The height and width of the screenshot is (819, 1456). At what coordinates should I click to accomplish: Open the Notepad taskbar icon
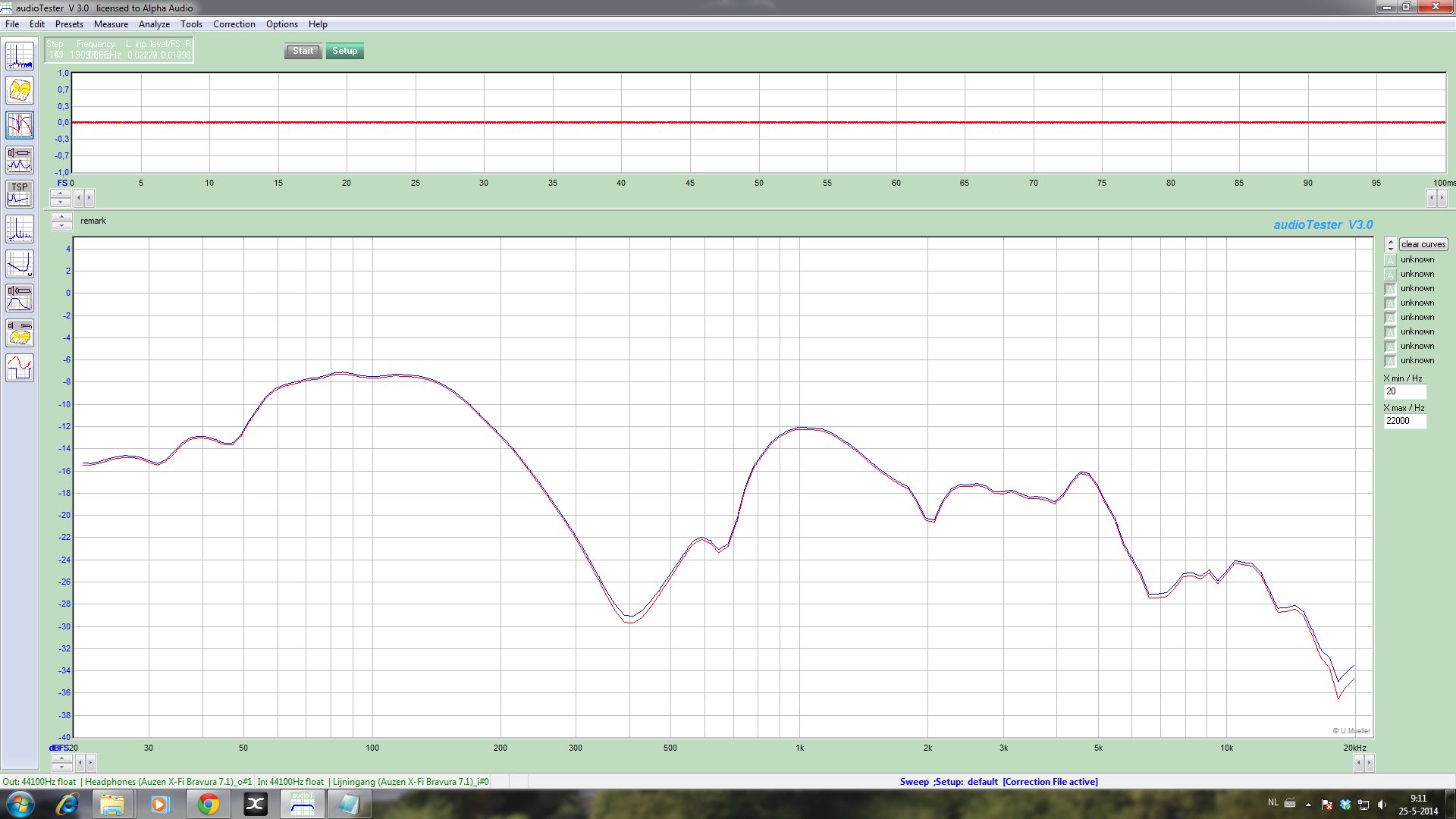[349, 805]
